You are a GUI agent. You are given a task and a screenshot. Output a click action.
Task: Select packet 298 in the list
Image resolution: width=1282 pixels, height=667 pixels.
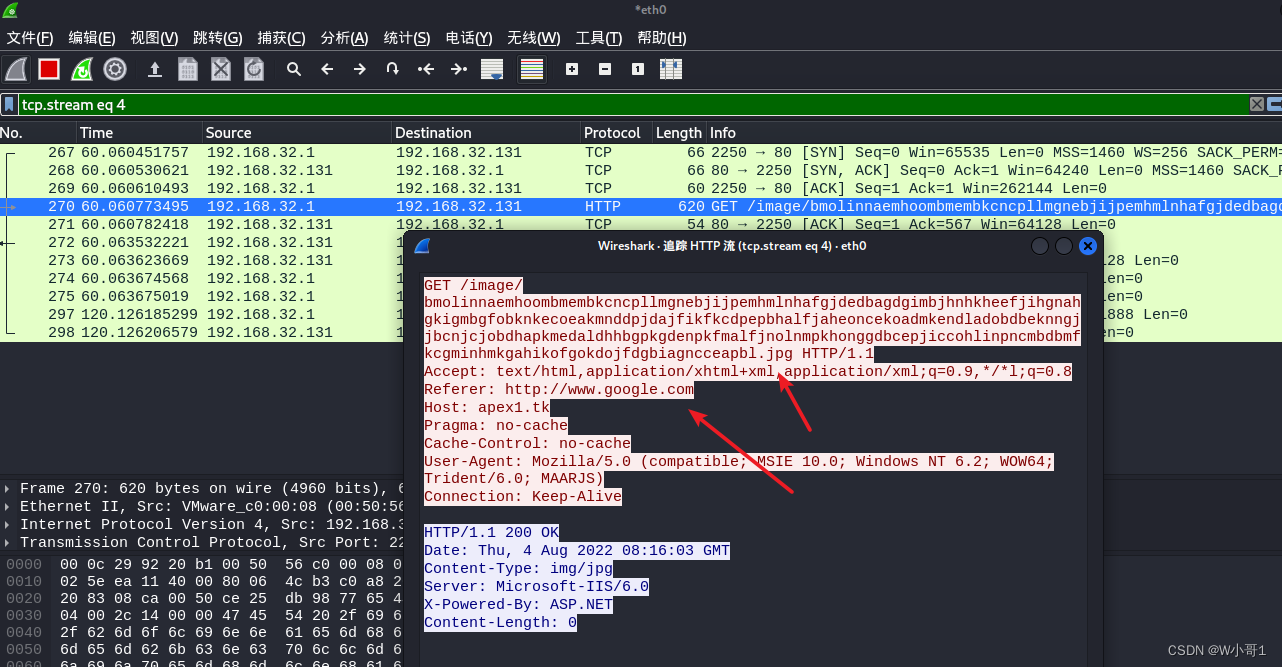click(201, 332)
